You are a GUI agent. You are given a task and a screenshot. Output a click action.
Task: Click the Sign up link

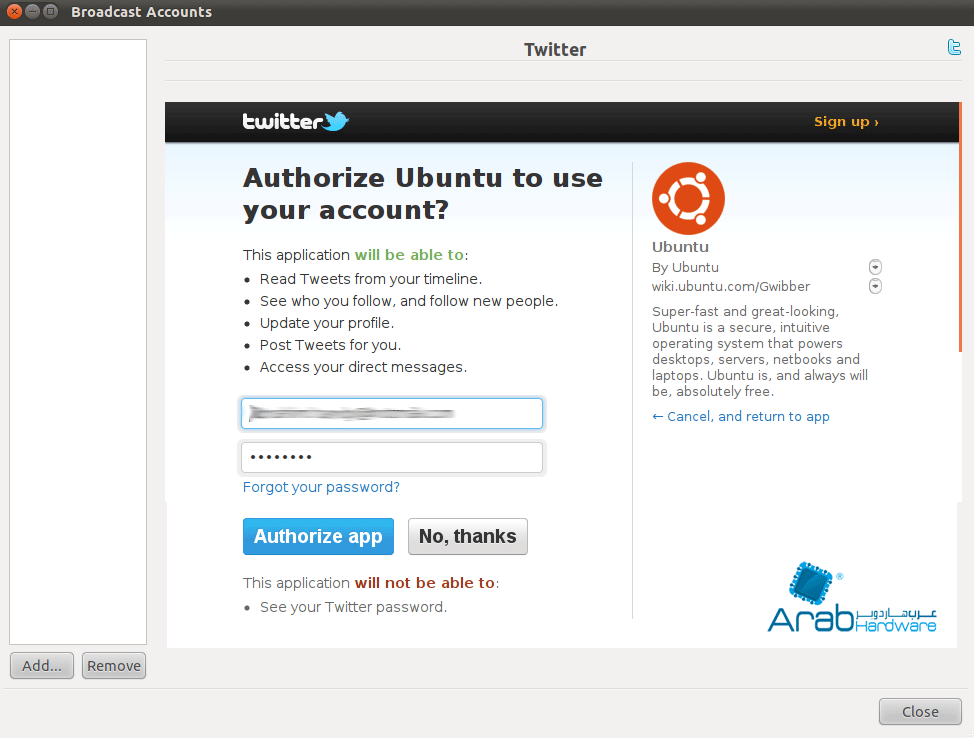point(846,122)
